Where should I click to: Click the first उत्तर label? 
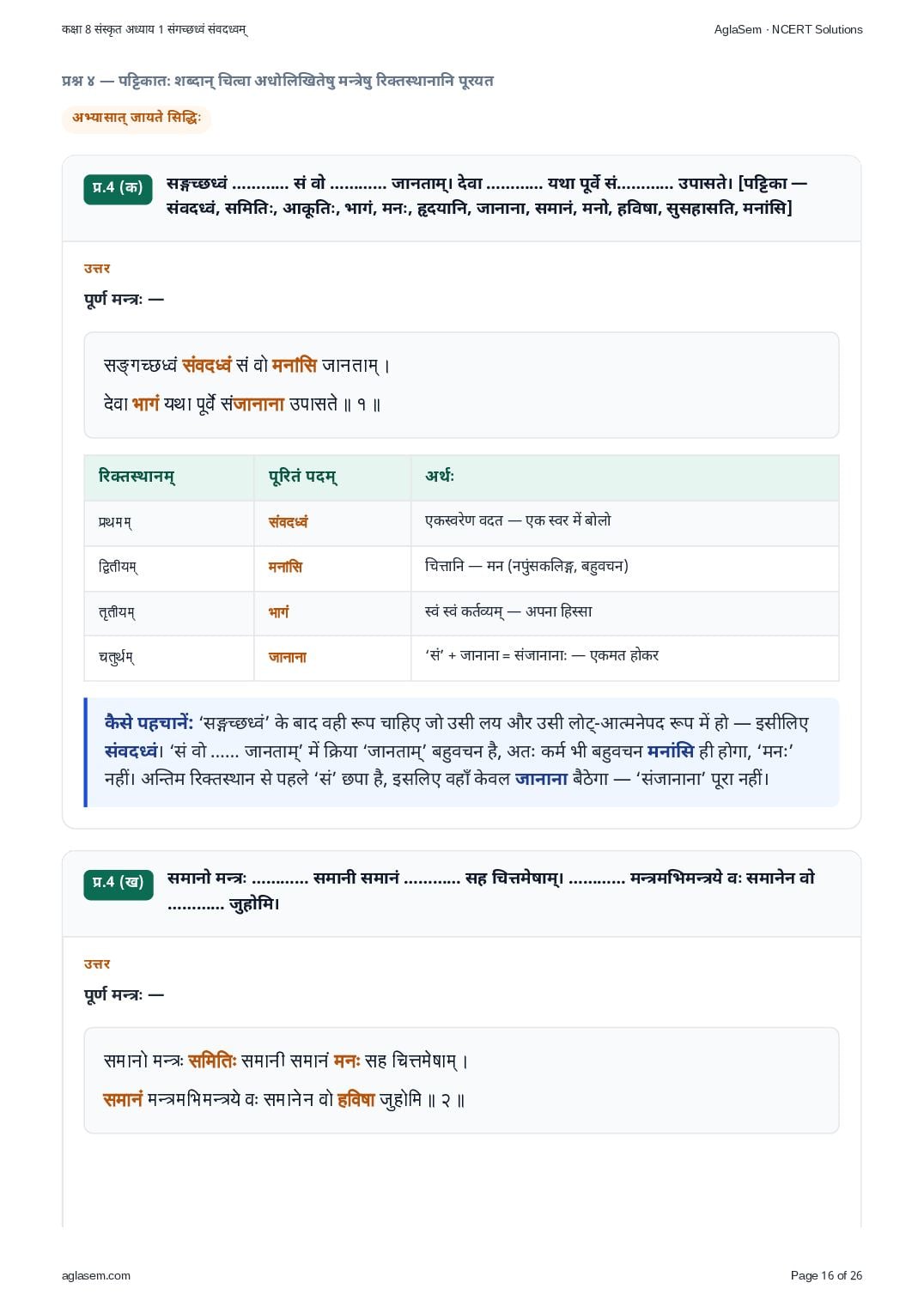97,269
